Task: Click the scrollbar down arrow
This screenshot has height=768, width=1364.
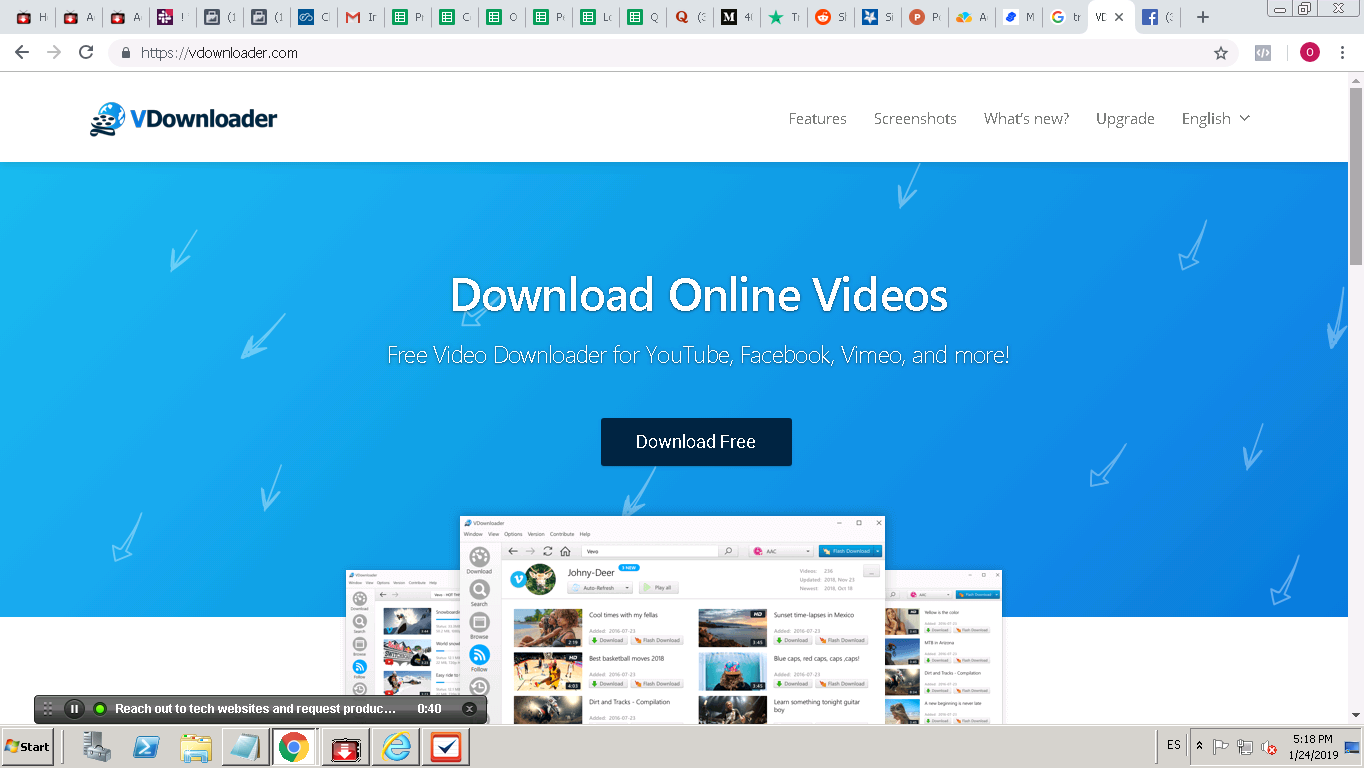Action: [1356, 715]
